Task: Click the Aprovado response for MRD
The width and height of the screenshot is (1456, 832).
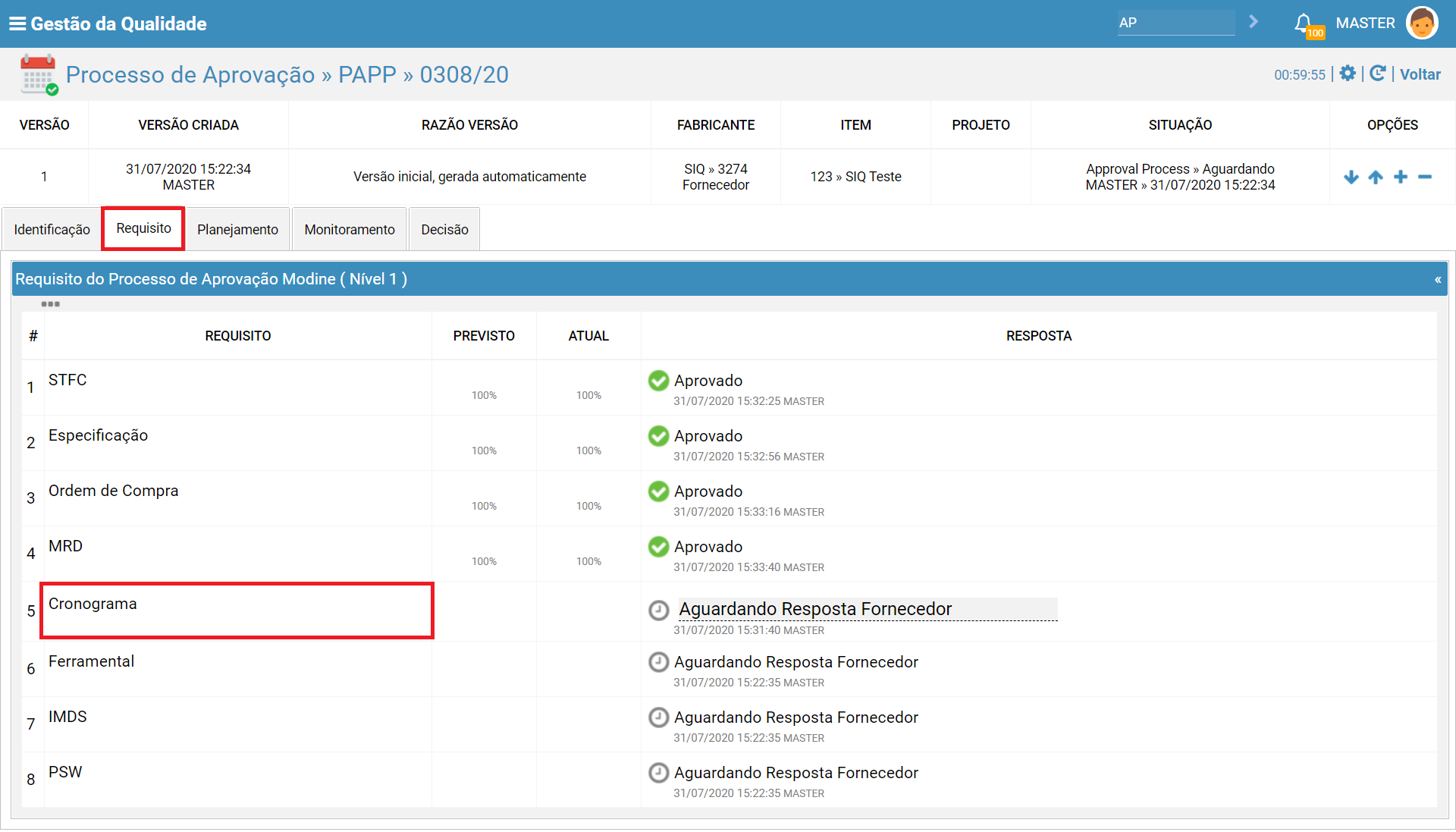Action: coord(708,547)
